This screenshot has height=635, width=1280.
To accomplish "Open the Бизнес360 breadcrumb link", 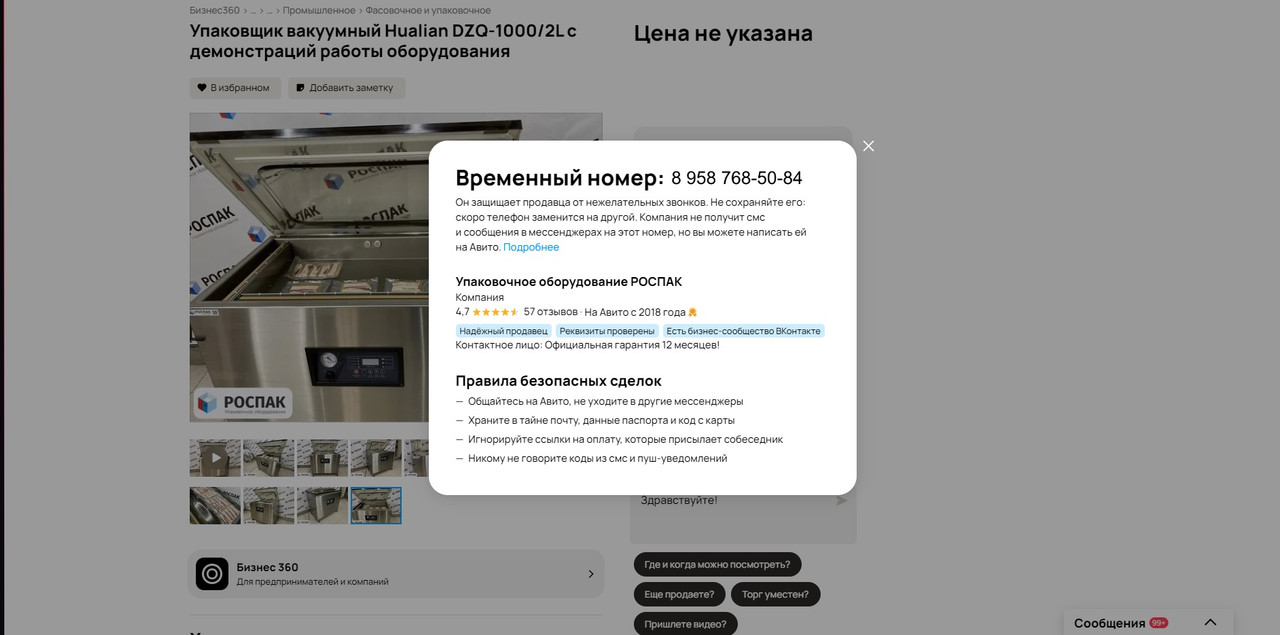I will click(214, 10).
